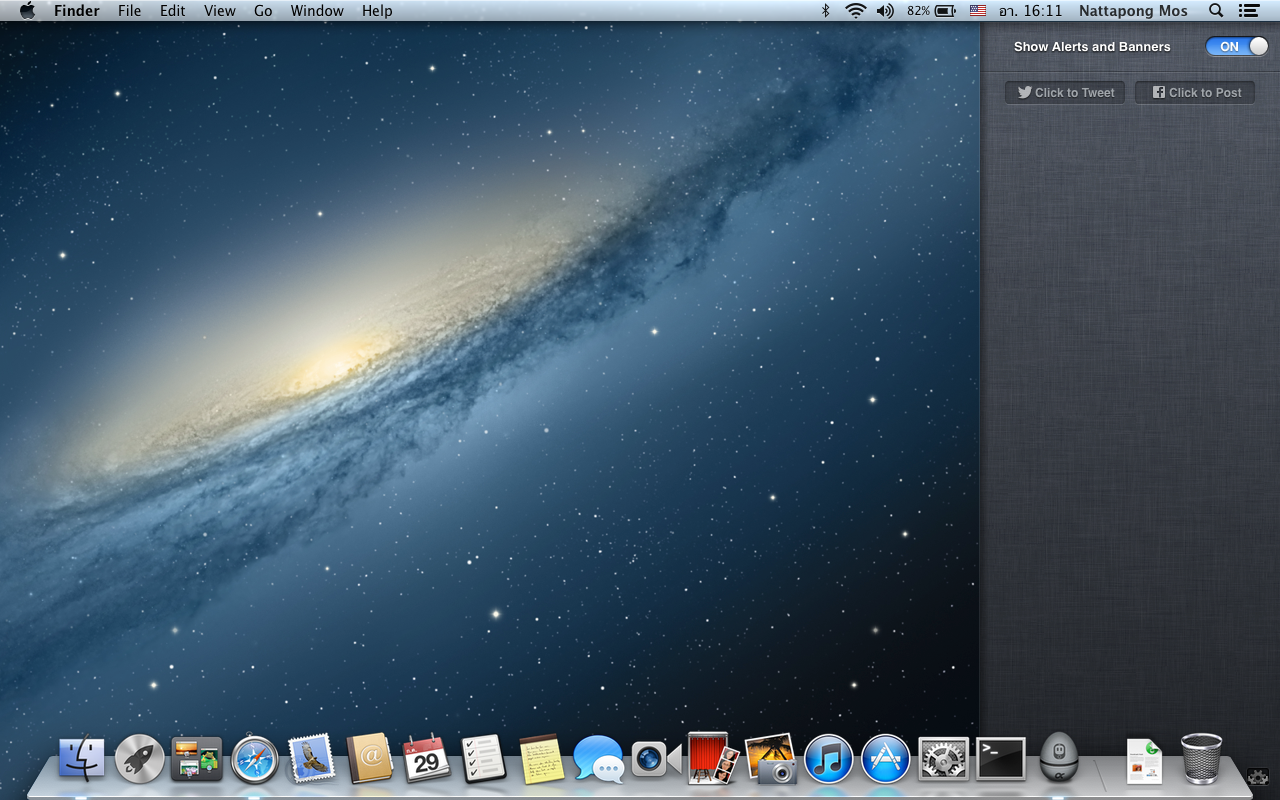Screen dimensions: 1280x800
Task: Open the US flag input source menu
Action: 978,11
